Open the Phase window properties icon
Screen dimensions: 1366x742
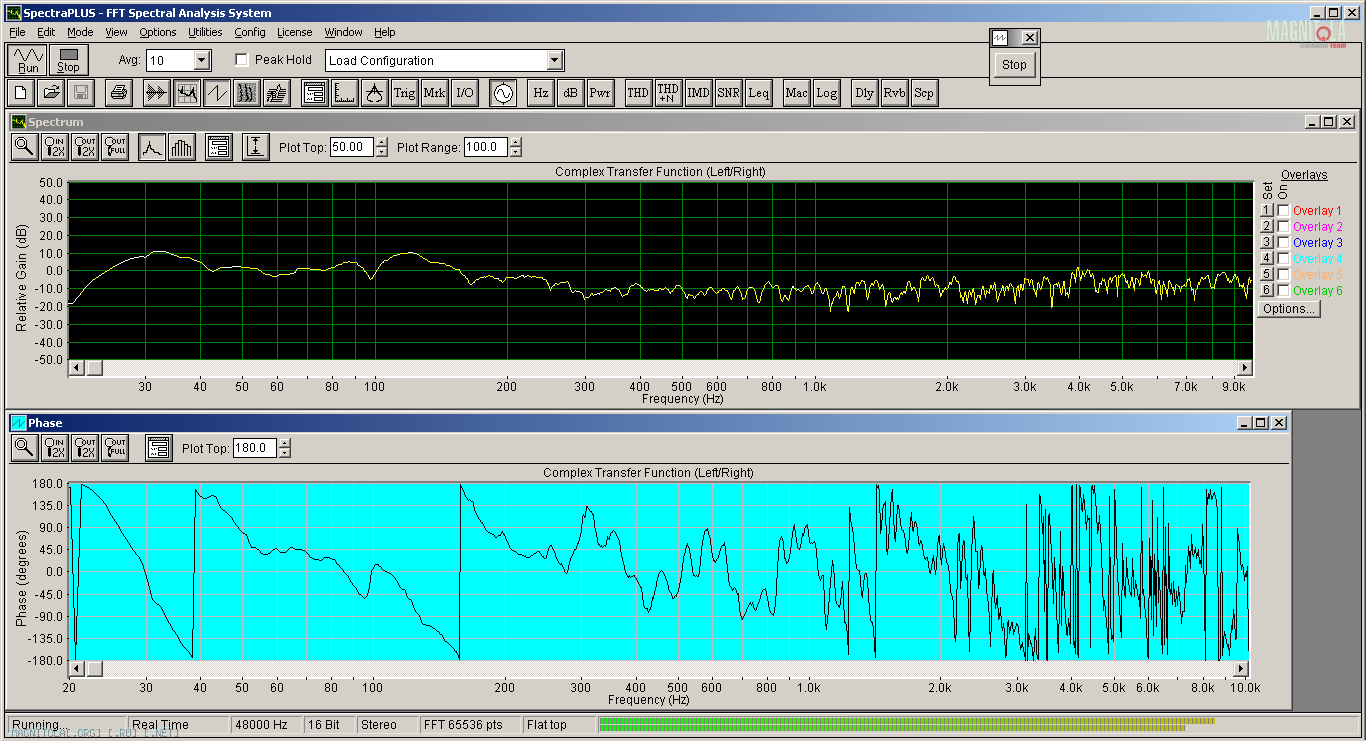[158, 447]
